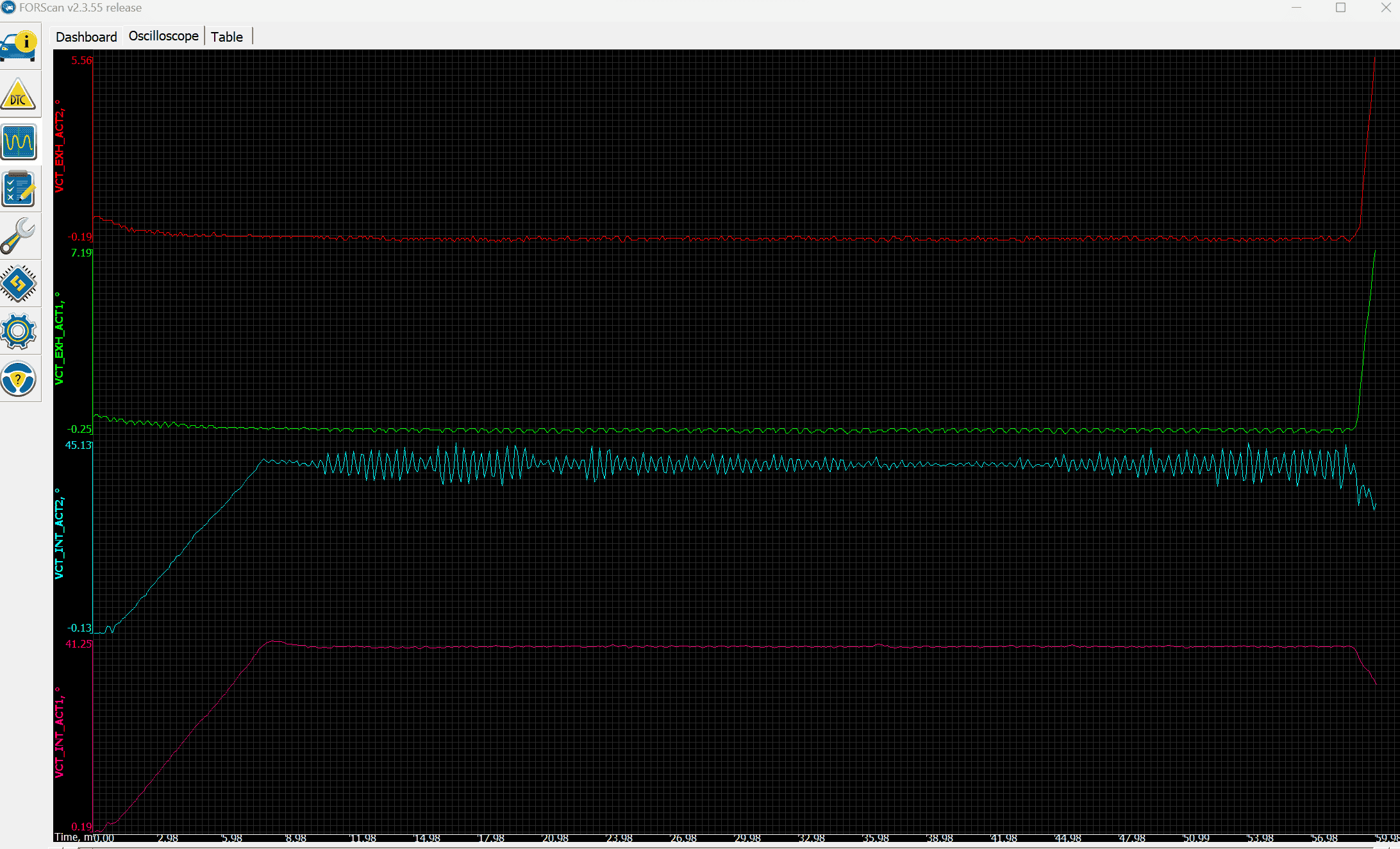Minimize the FORScan window
This screenshot has width=1400, height=849.
click(1296, 8)
